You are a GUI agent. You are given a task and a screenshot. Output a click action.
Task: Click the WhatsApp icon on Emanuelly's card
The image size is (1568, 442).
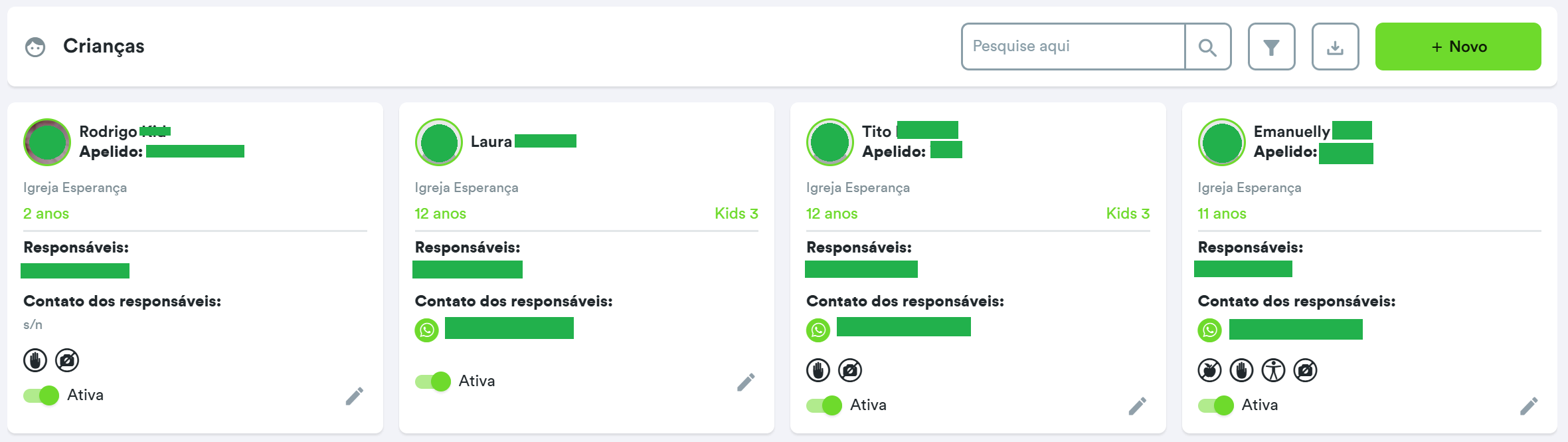coord(1210,330)
